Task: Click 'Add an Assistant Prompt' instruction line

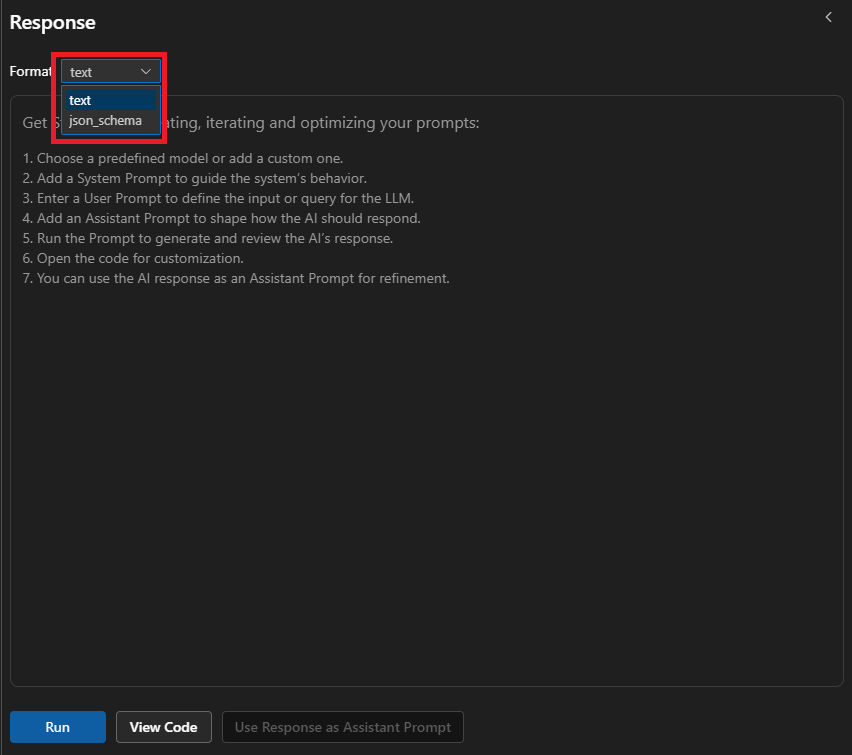Action: (x=221, y=219)
